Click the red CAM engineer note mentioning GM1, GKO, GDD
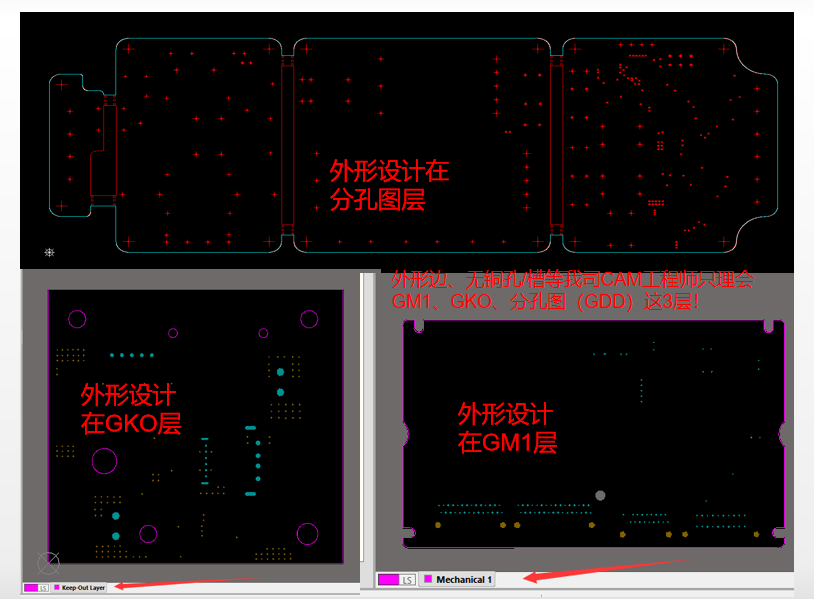 (x=570, y=291)
